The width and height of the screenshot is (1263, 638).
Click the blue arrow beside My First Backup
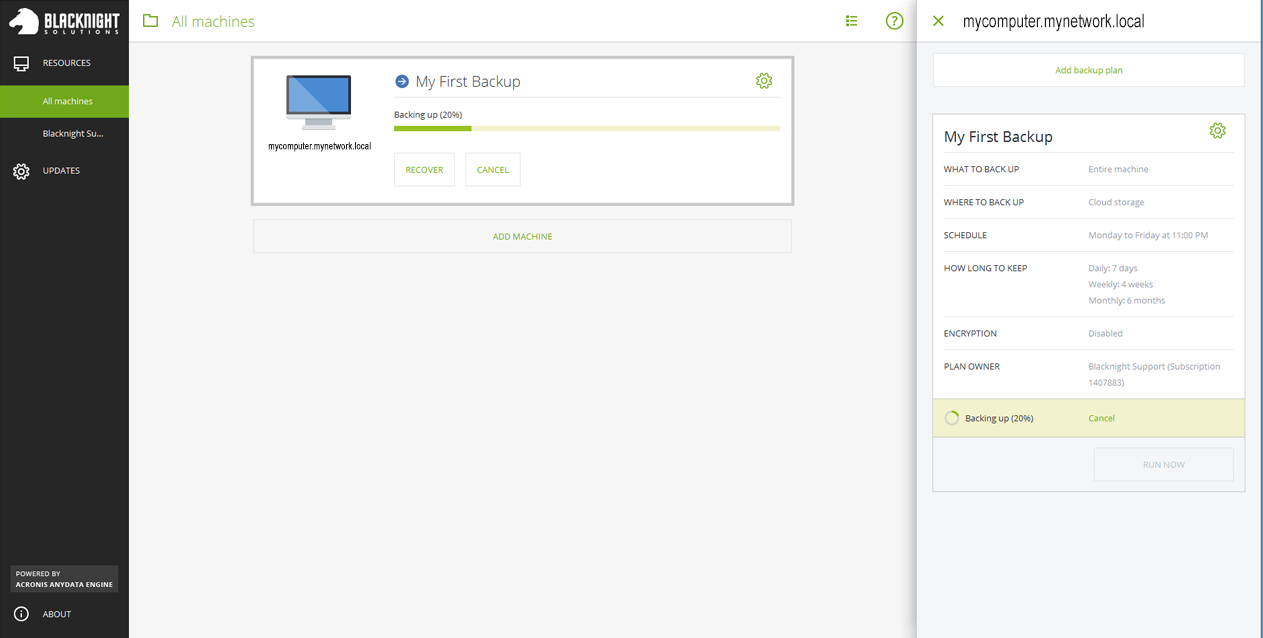(402, 82)
